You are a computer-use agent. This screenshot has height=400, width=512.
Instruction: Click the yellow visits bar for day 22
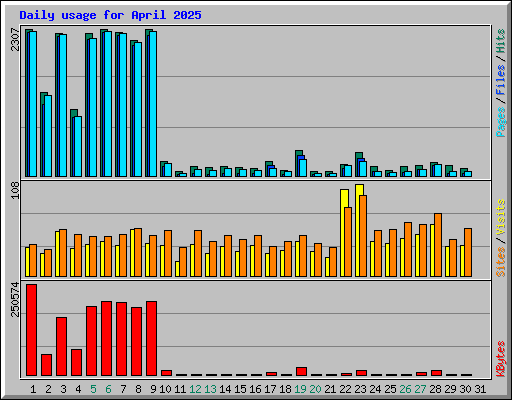pos(343,233)
